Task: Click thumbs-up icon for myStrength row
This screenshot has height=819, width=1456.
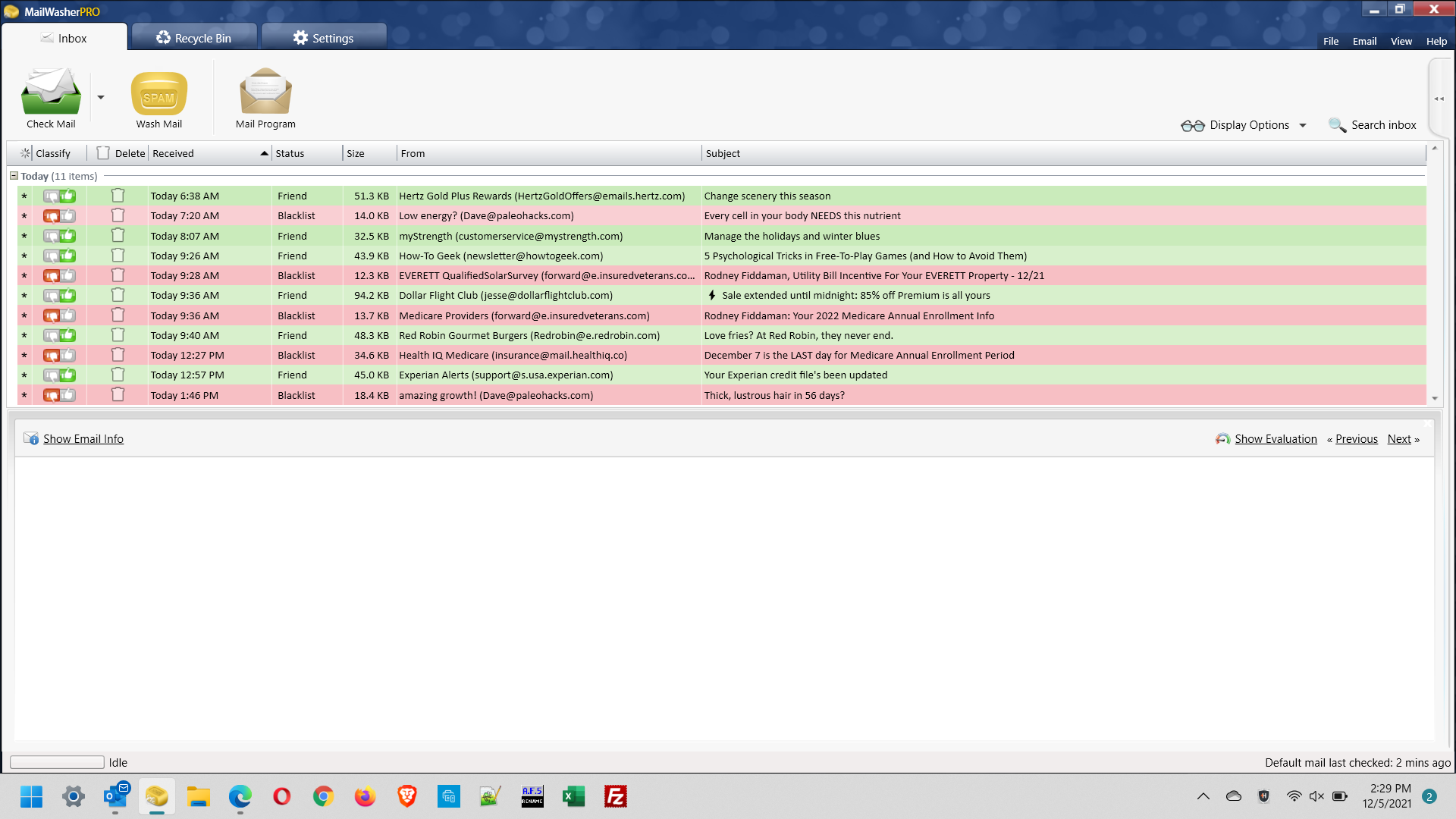Action: [x=68, y=236]
